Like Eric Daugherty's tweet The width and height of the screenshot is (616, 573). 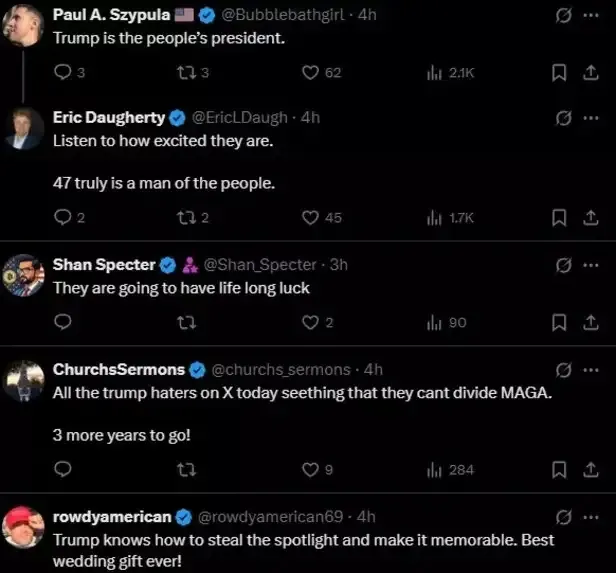coord(310,218)
